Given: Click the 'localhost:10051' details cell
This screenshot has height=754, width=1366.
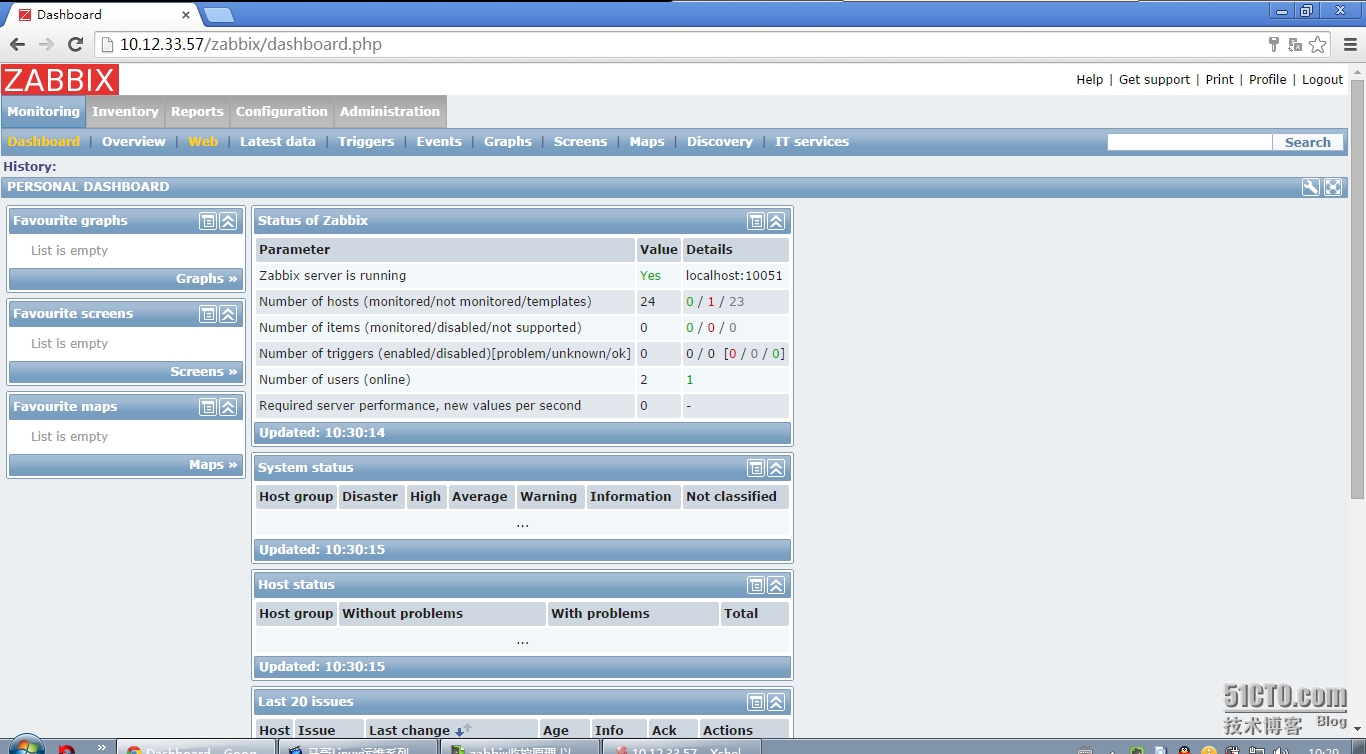Looking at the screenshot, I should (x=736, y=276).
